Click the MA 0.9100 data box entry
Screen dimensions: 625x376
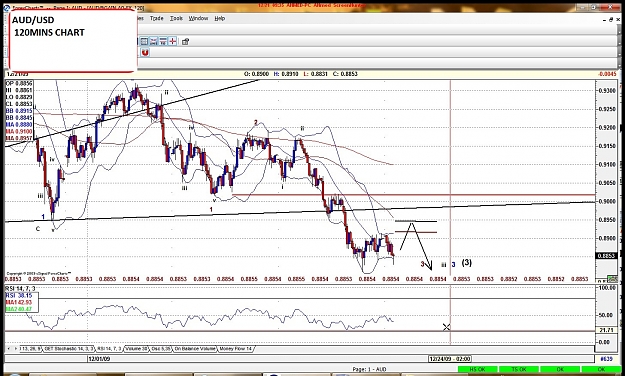point(19,131)
